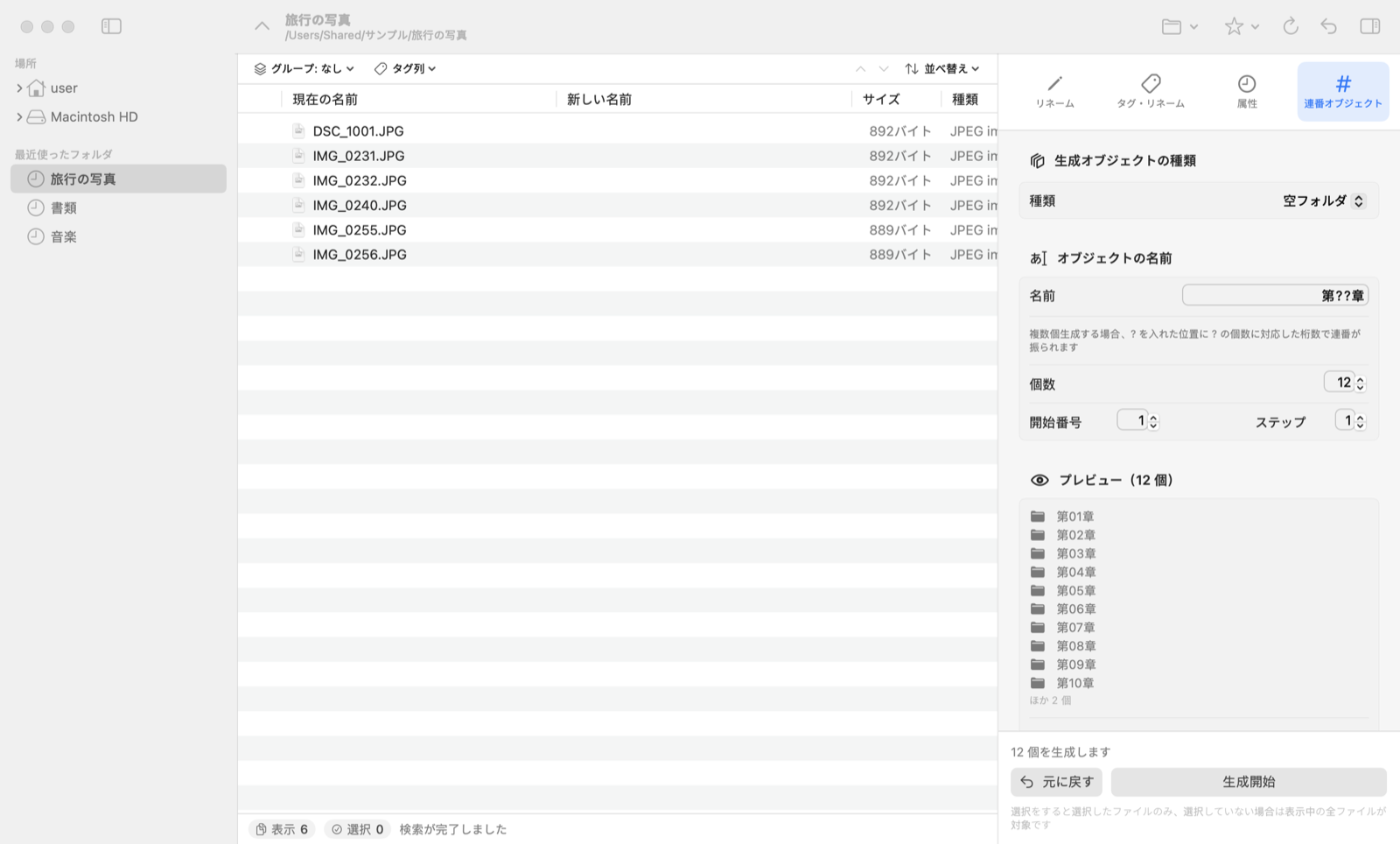This screenshot has height=844, width=1400.
Task: Click the 元に戻す button
Action: pyautogui.click(x=1056, y=782)
